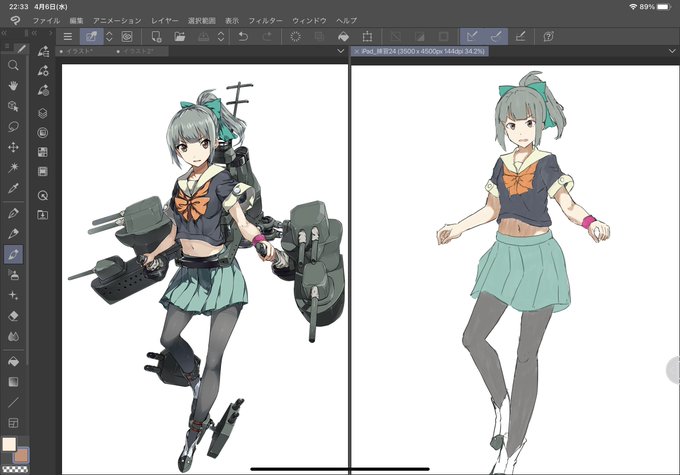Viewport: 680px width, 475px height.
Task: Toggle Snap to Special Ruler
Action: pyautogui.click(x=496, y=37)
